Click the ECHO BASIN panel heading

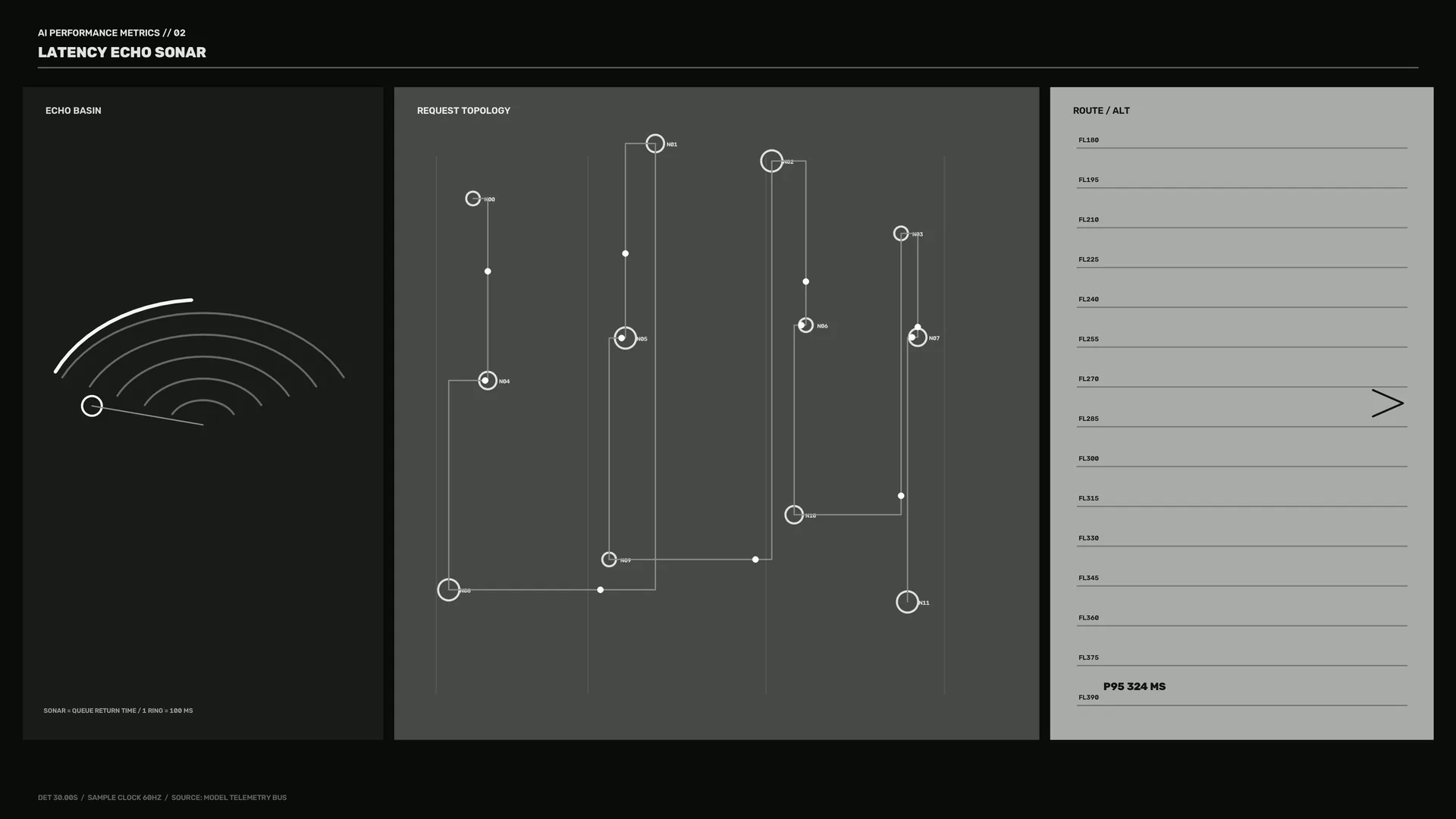click(x=74, y=111)
